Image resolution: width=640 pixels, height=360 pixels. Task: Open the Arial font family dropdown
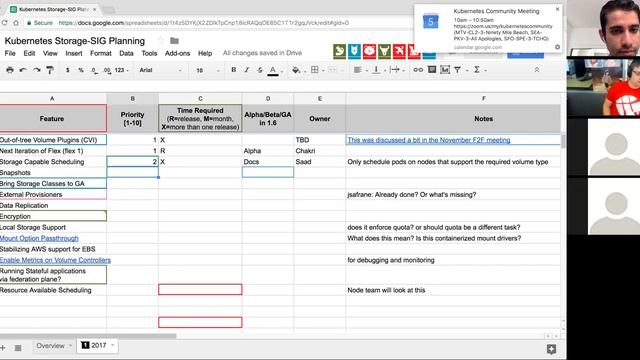160,70
